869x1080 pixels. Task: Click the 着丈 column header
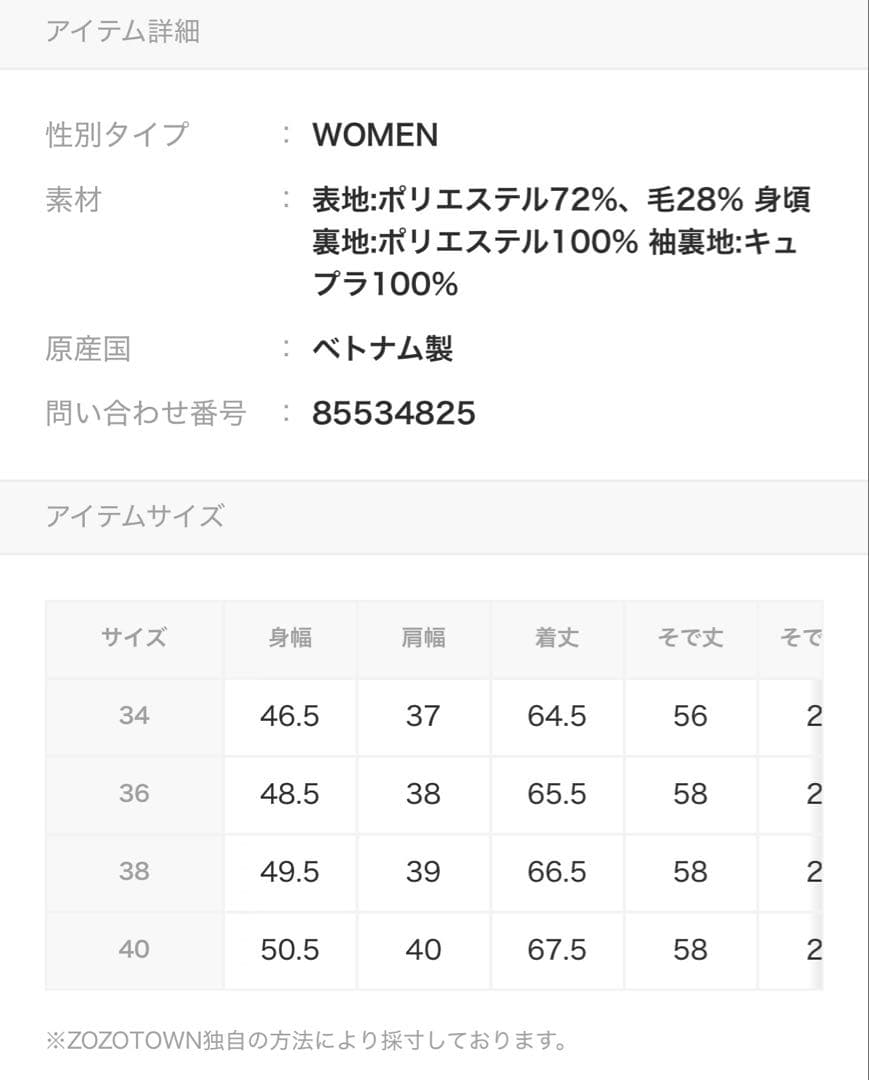pyautogui.click(x=557, y=638)
